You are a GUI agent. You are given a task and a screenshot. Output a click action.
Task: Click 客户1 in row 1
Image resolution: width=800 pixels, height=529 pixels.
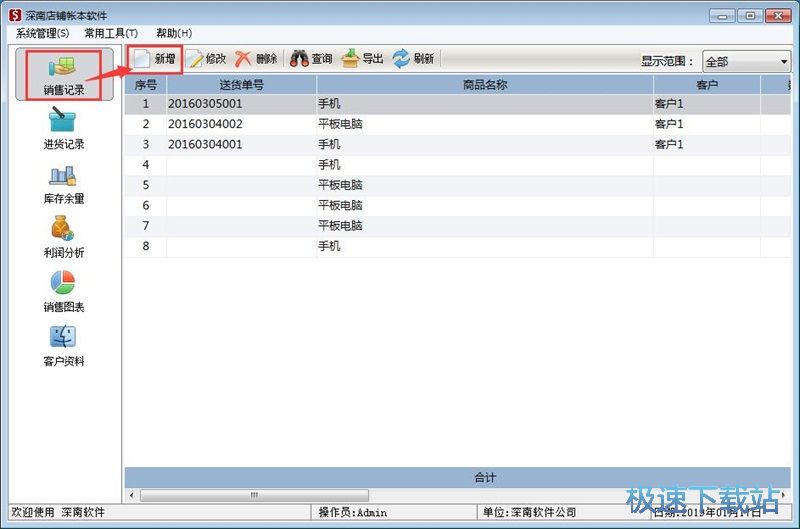[669, 104]
